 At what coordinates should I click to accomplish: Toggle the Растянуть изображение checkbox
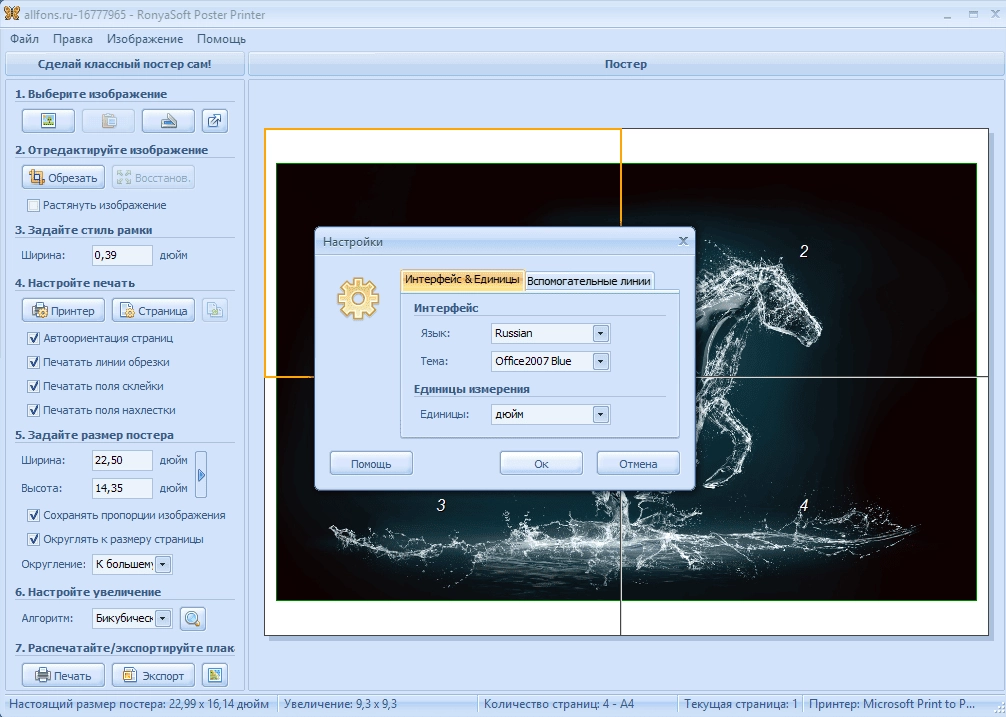click(x=33, y=205)
